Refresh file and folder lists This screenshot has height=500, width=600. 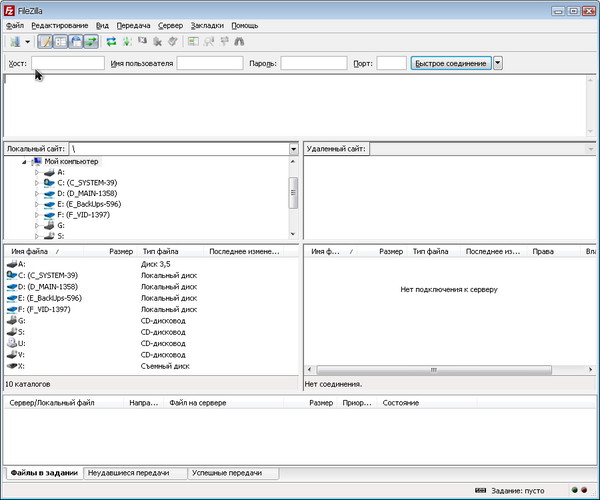[111, 42]
